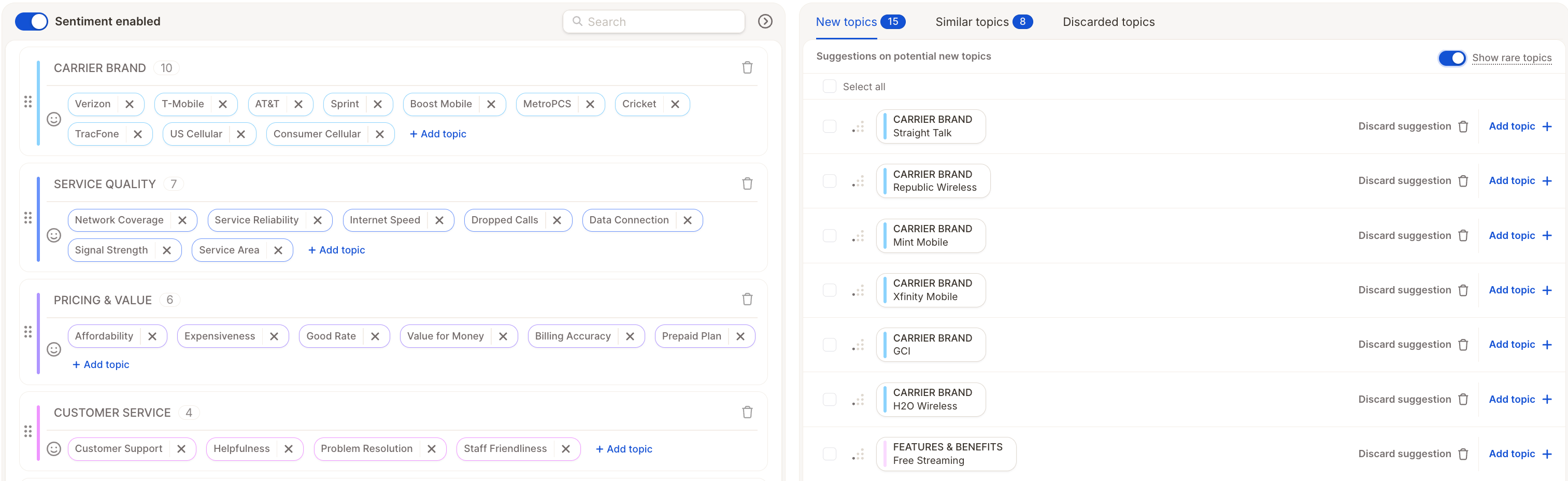
Task: Remove the MetroPCS topic chip
Action: point(590,104)
